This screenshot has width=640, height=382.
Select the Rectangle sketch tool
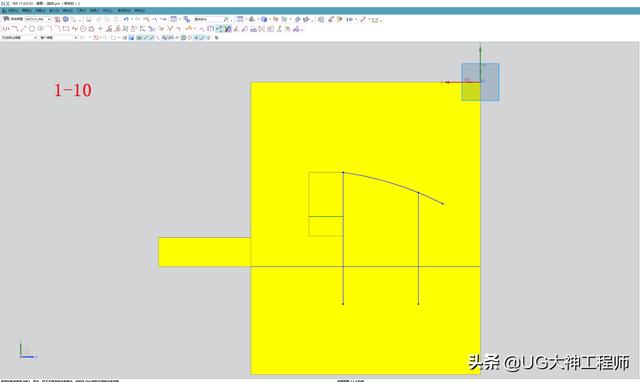coord(66,29)
